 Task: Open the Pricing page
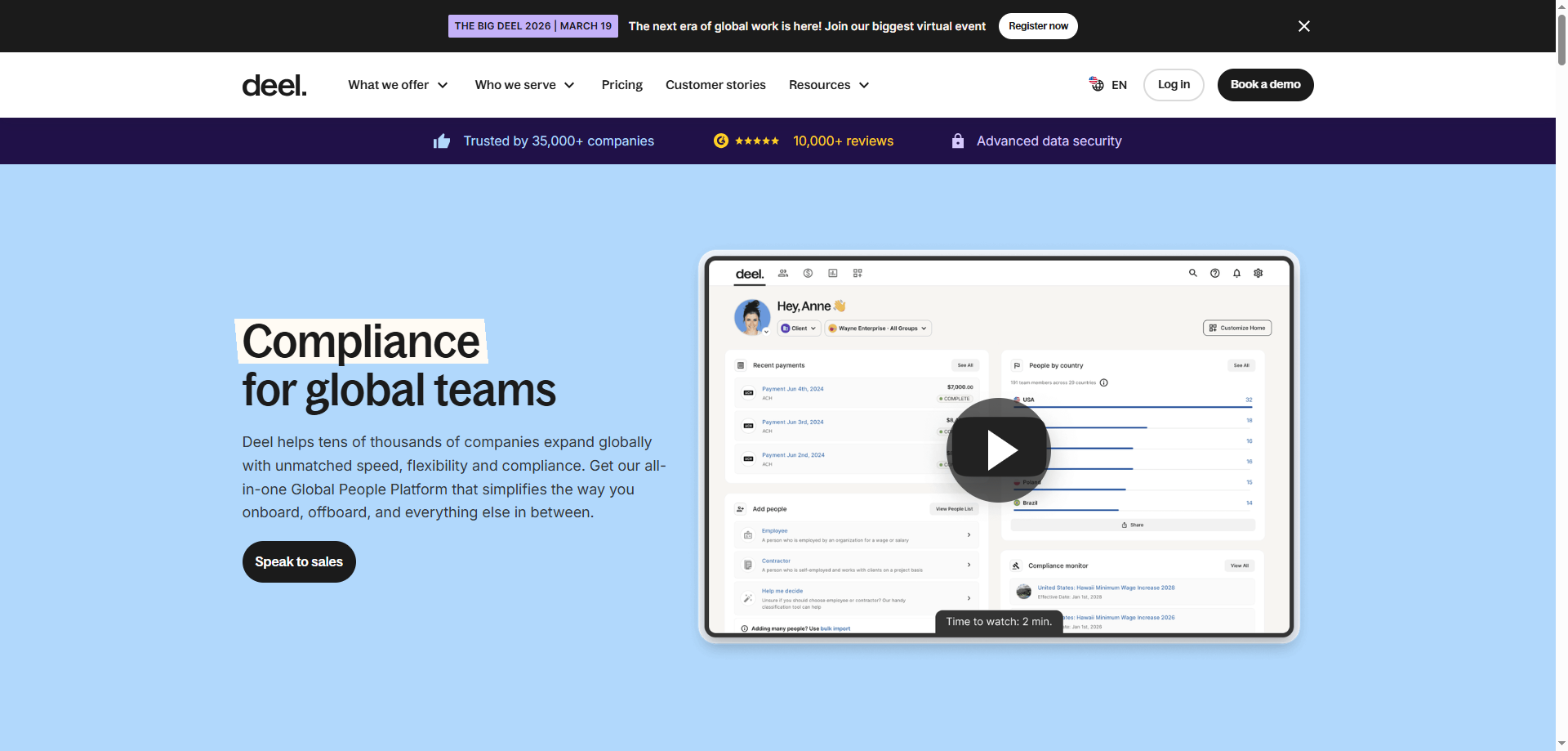point(621,85)
